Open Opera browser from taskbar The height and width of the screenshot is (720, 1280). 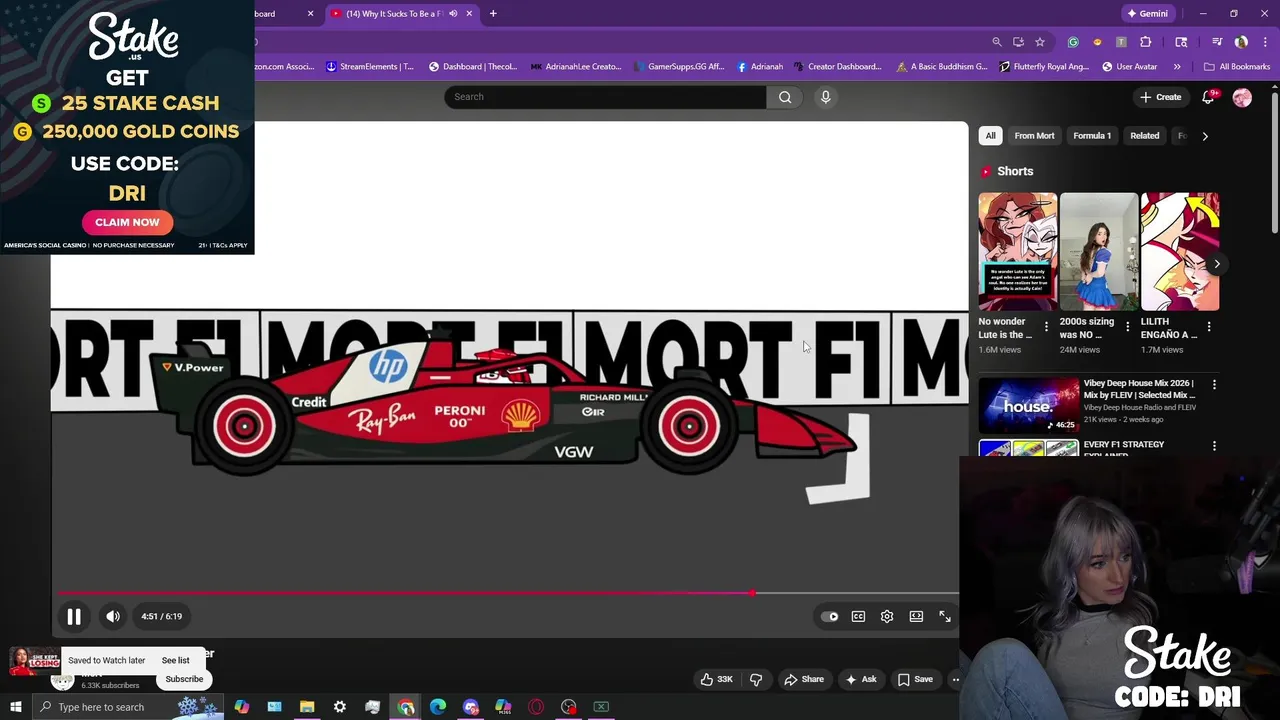[536, 707]
